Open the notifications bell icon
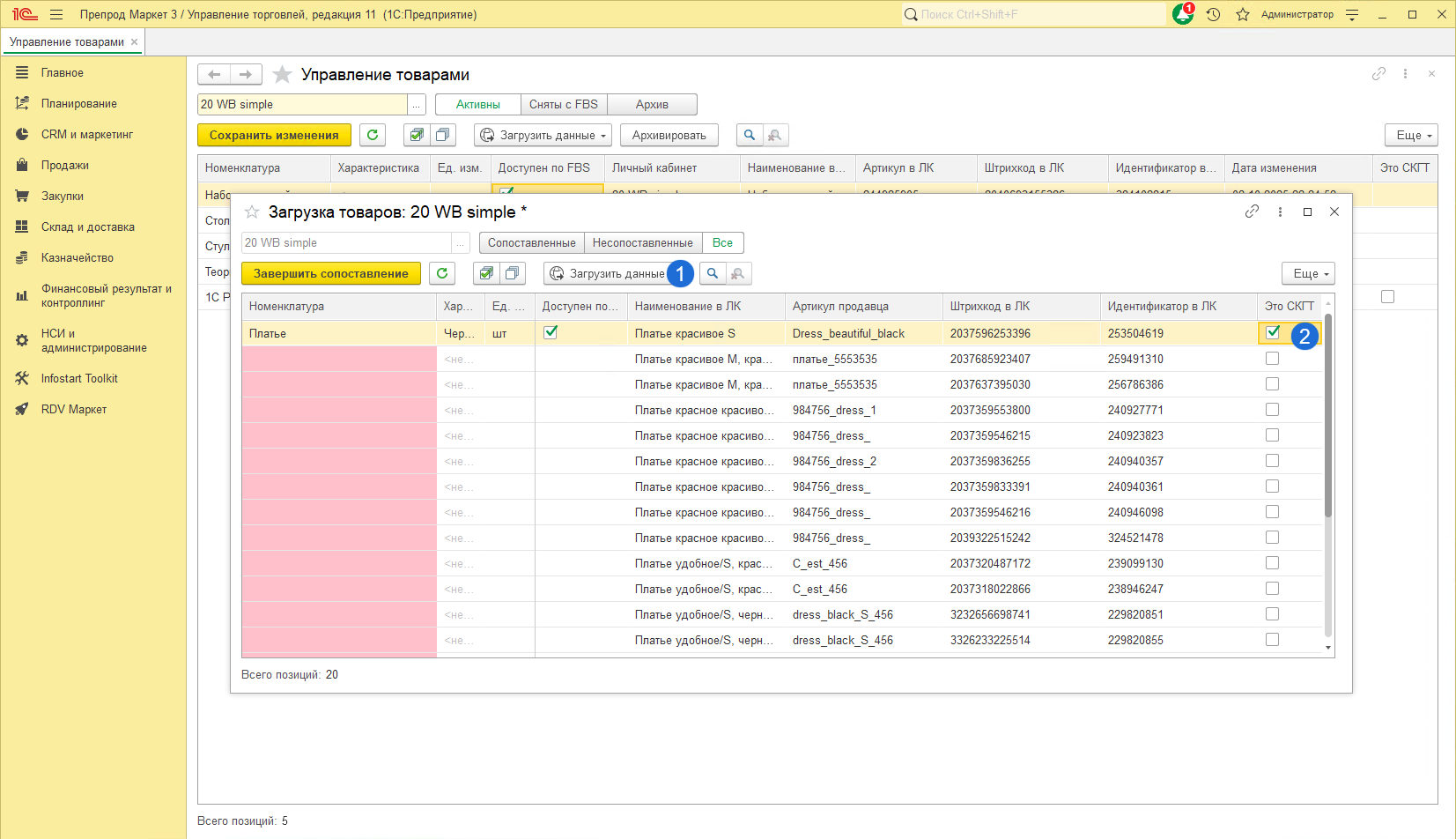 1182,14
